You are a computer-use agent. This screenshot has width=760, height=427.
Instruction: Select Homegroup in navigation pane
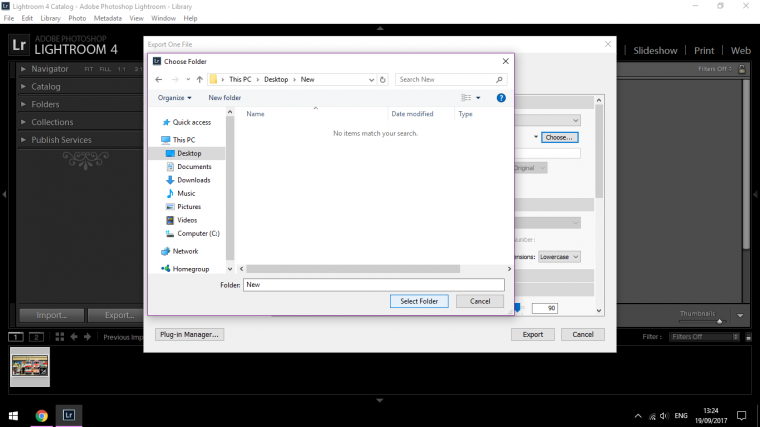[185, 269]
